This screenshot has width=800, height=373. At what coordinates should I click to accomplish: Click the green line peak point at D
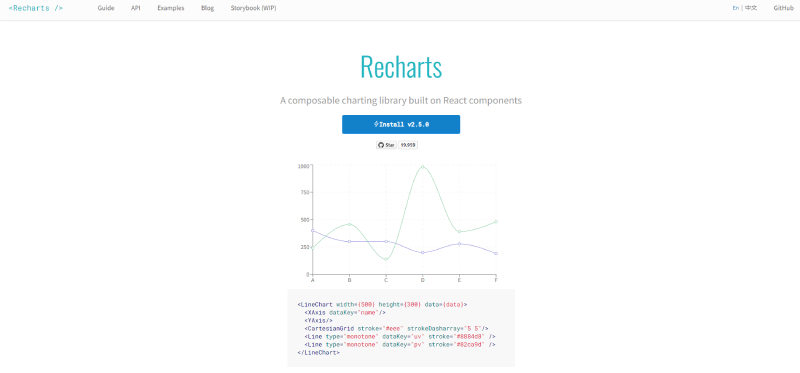422,167
